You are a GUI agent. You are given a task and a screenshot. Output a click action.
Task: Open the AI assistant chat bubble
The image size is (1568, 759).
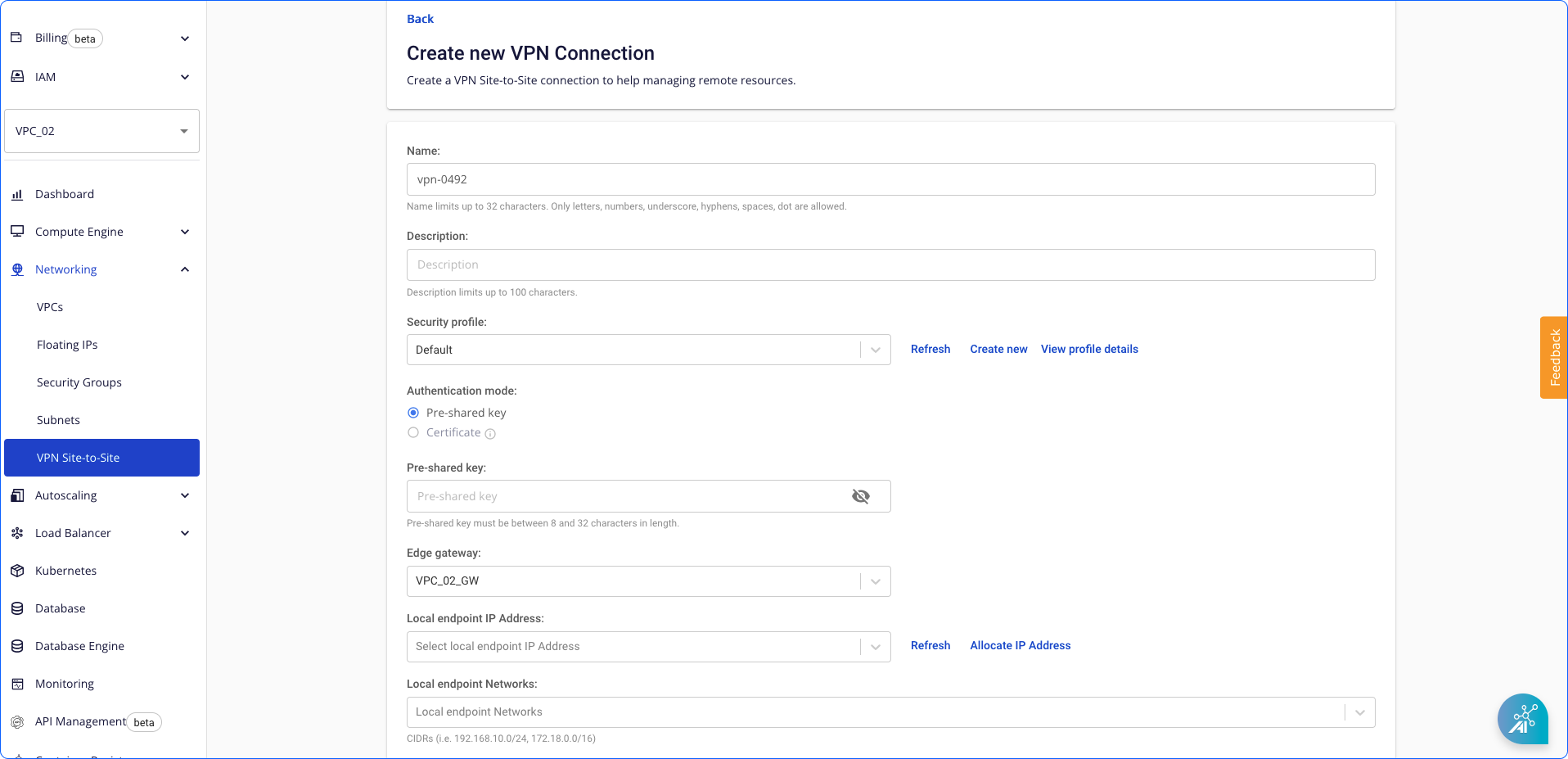(x=1522, y=719)
